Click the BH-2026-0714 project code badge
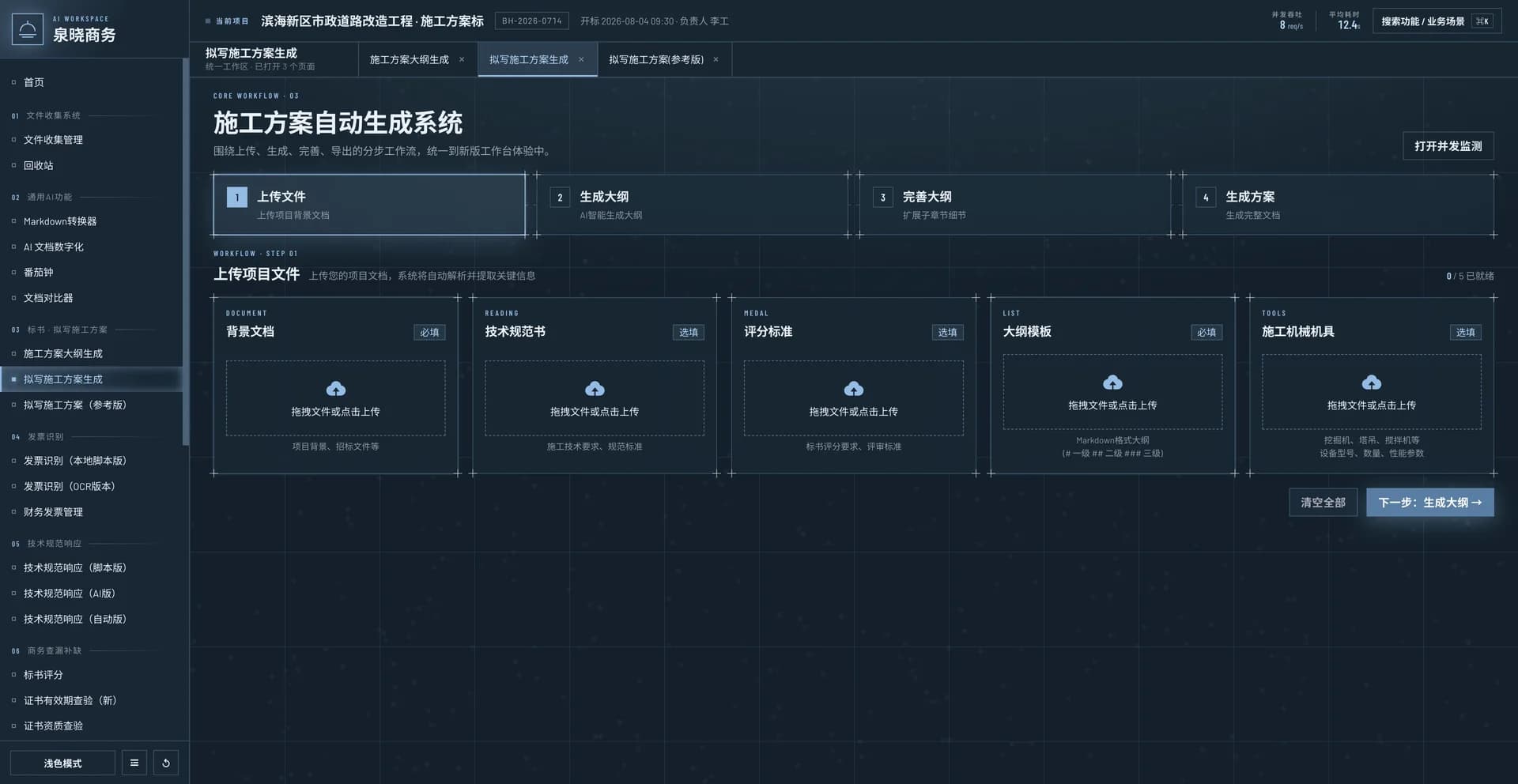This screenshot has width=1518, height=784. pyautogui.click(x=532, y=21)
